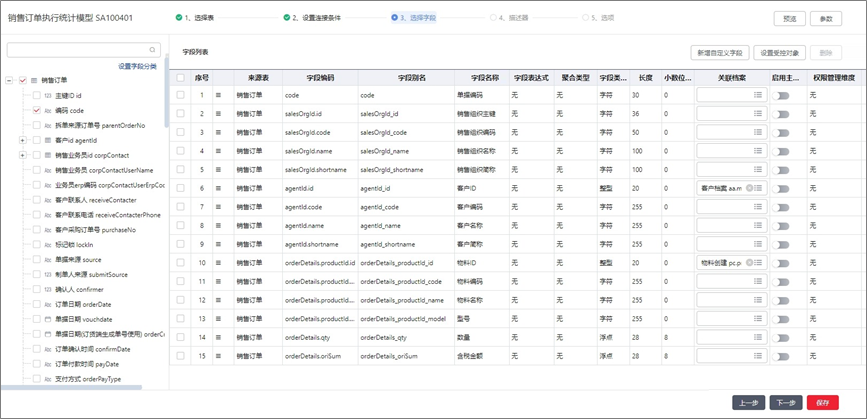
Task: Click the drag handle icon of row 6
Action: click(218, 188)
